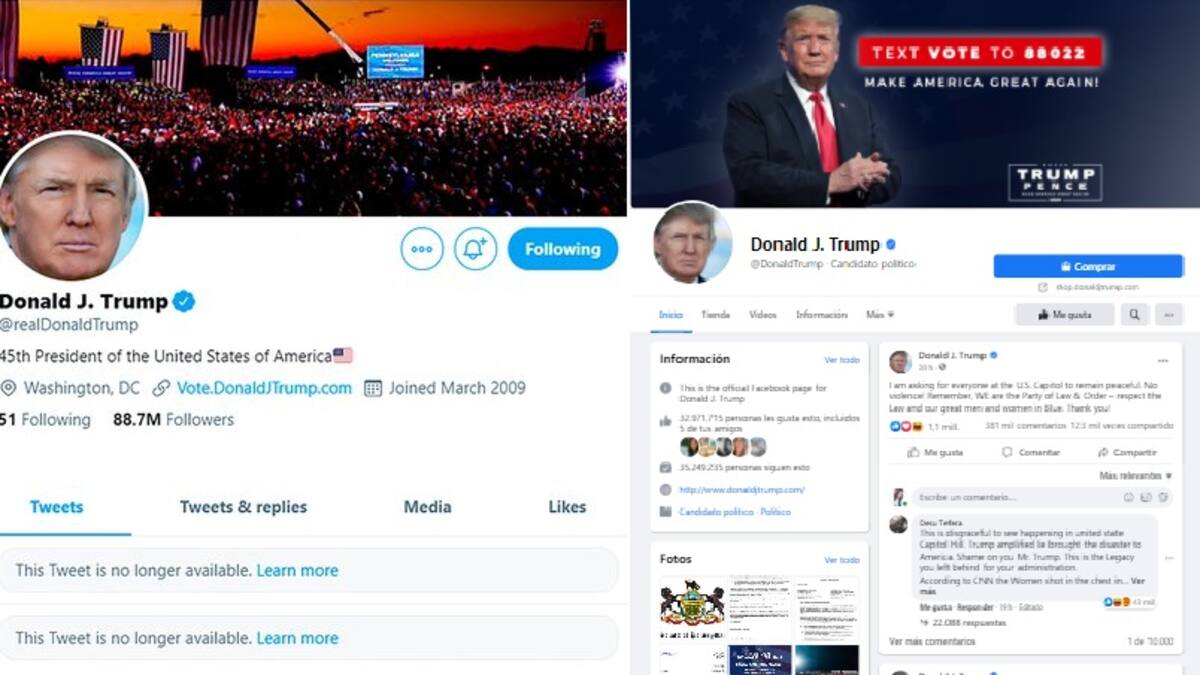This screenshot has height=675, width=1200.
Task: Click the emoji icon in comment box
Action: (x=1129, y=497)
